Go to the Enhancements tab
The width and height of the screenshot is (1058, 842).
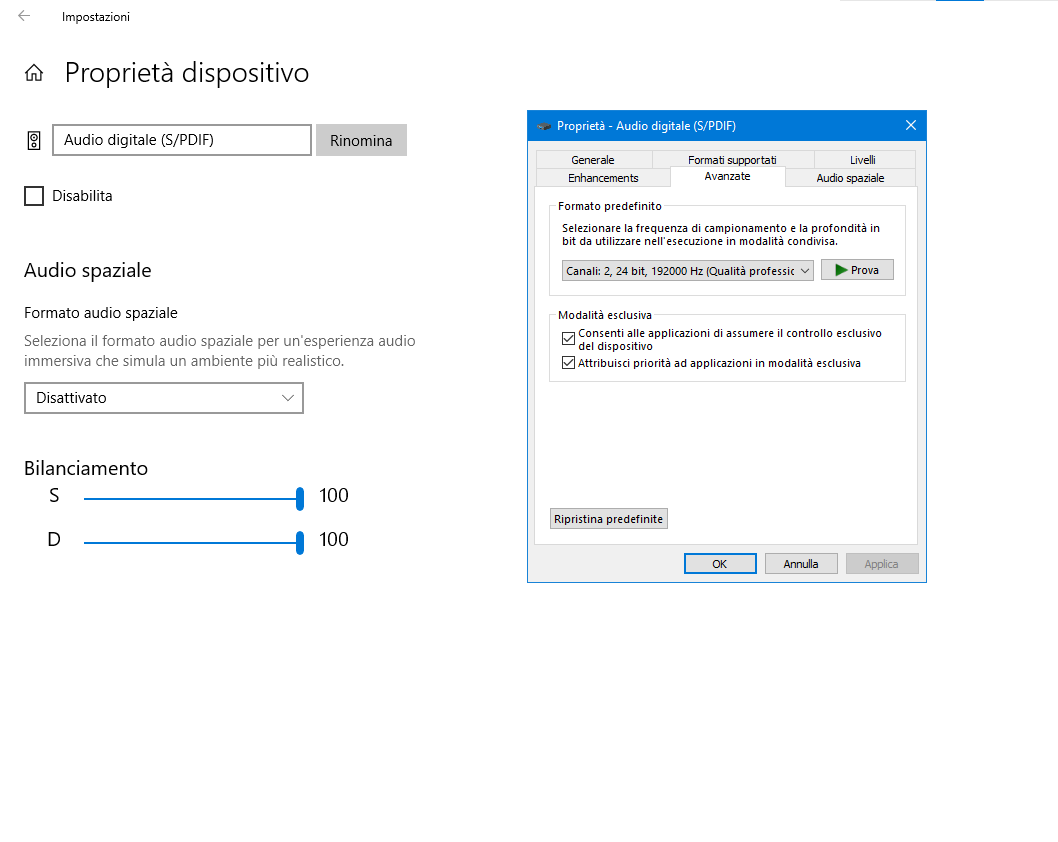(x=603, y=178)
